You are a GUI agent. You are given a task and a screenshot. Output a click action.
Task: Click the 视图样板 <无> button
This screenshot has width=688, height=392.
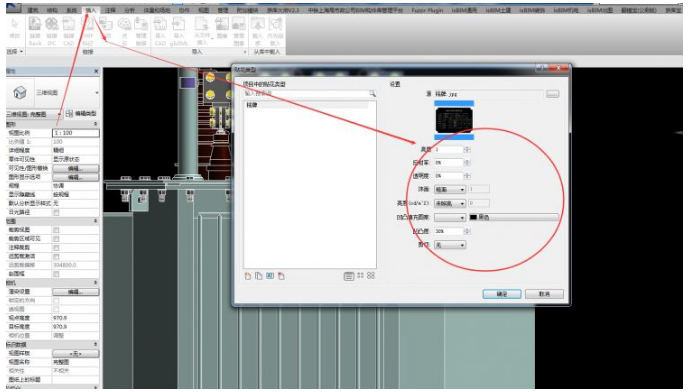click(x=75, y=353)
